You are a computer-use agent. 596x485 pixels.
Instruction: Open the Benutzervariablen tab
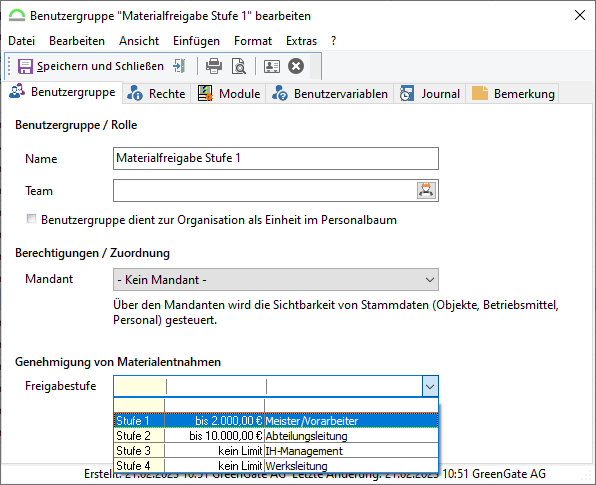tap(330, 94)
